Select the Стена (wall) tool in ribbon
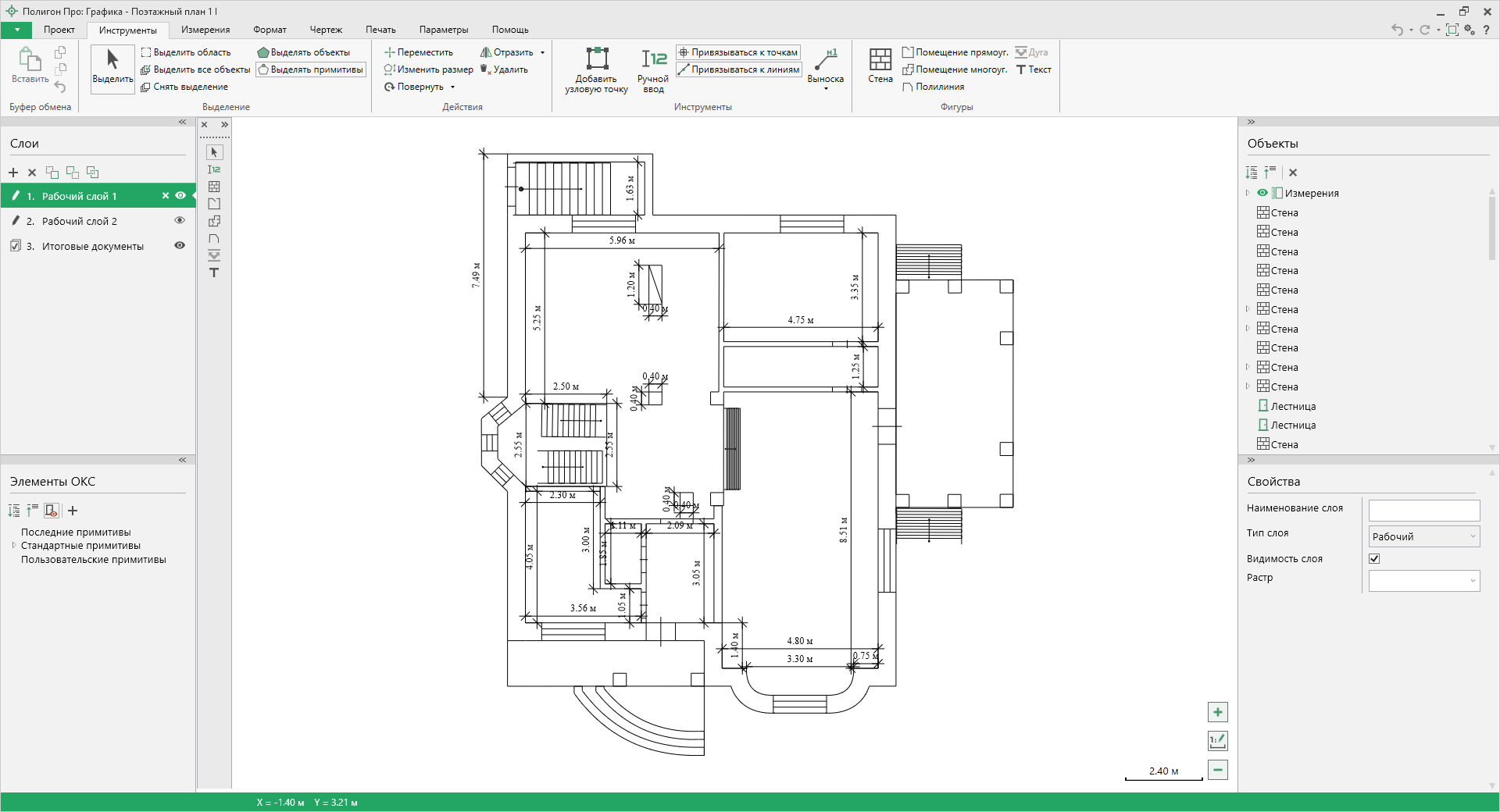1500x812 pixels. 880,66
